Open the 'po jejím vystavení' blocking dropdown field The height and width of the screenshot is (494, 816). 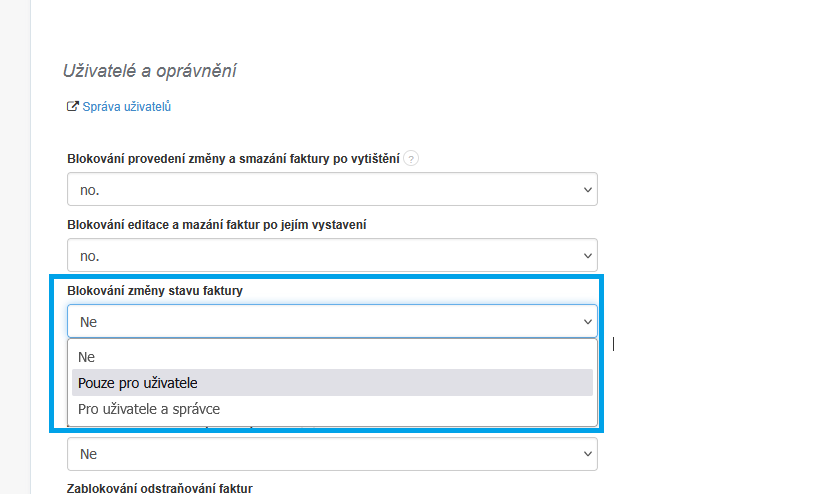pos(332,255)
